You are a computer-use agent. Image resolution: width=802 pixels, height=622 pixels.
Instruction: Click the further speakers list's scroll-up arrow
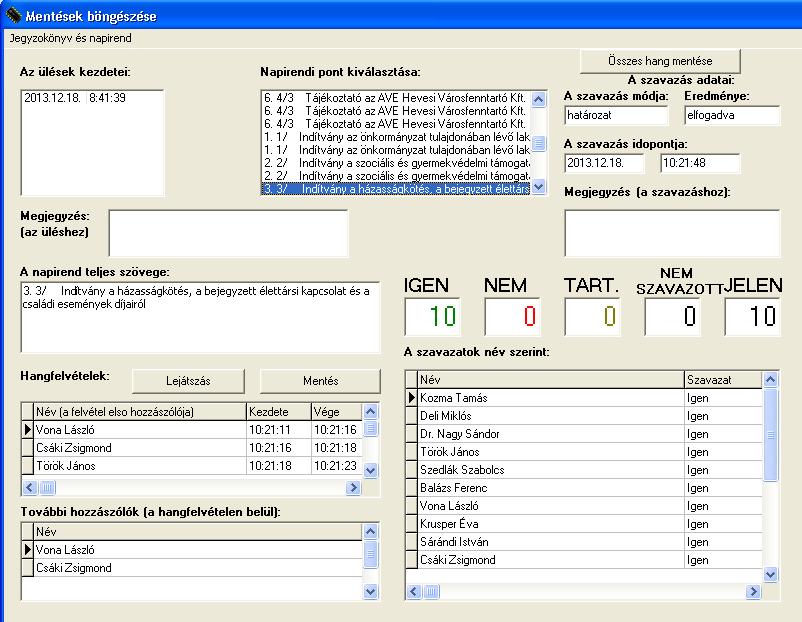point(371,531)
